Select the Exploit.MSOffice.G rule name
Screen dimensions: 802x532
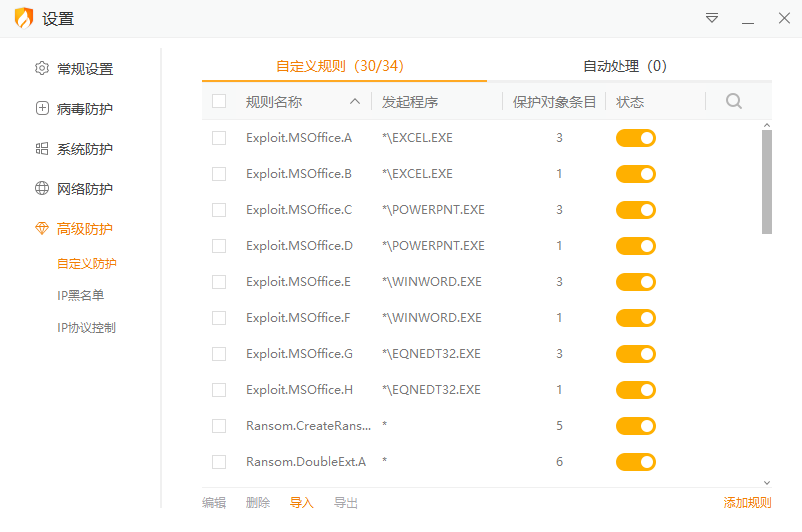tap(299, 353)
